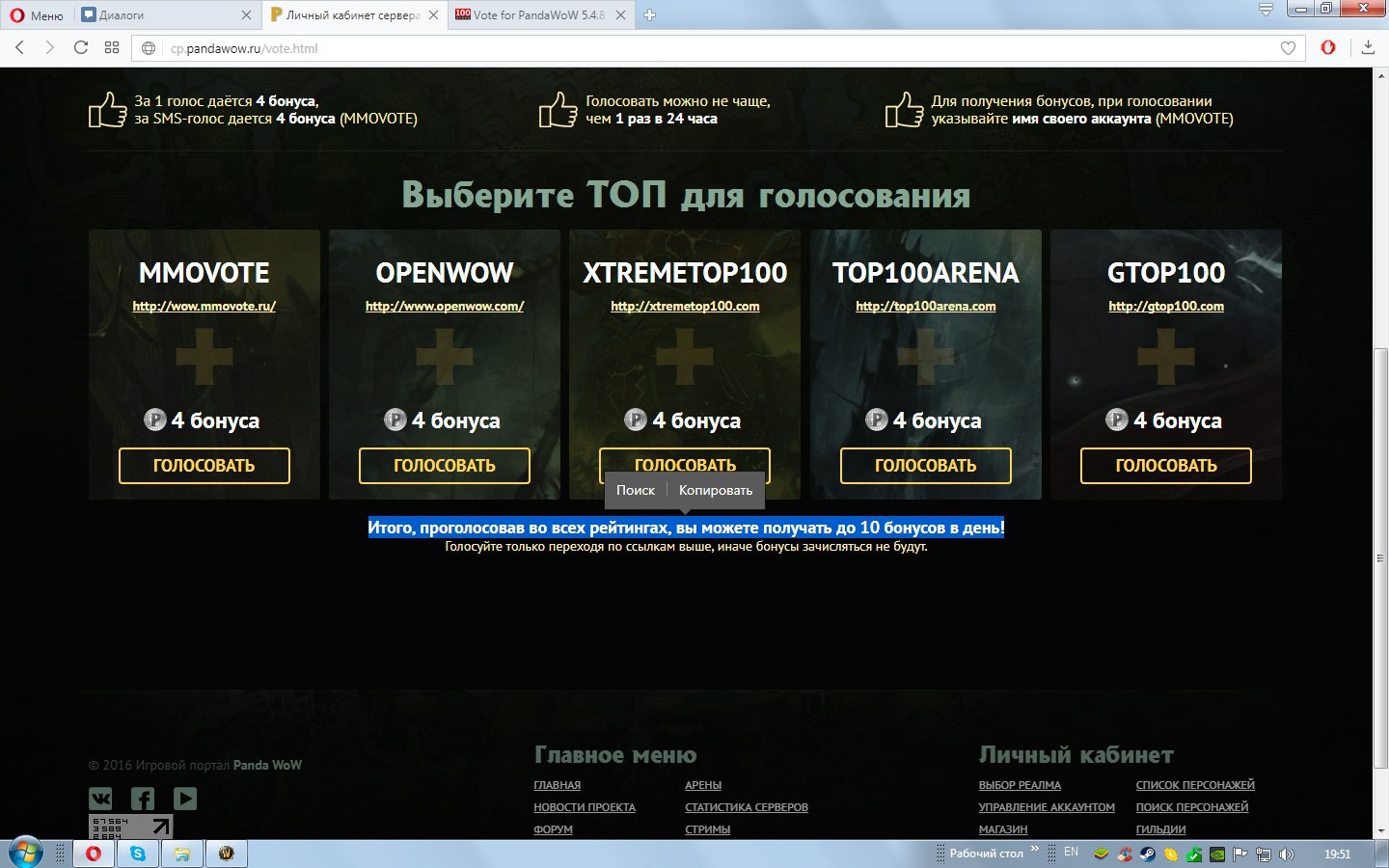Vote on MMOVOTE with ГОЛОСОВАТЬ button
Viewport: 1389px width, 868px height.
(204, 466)
